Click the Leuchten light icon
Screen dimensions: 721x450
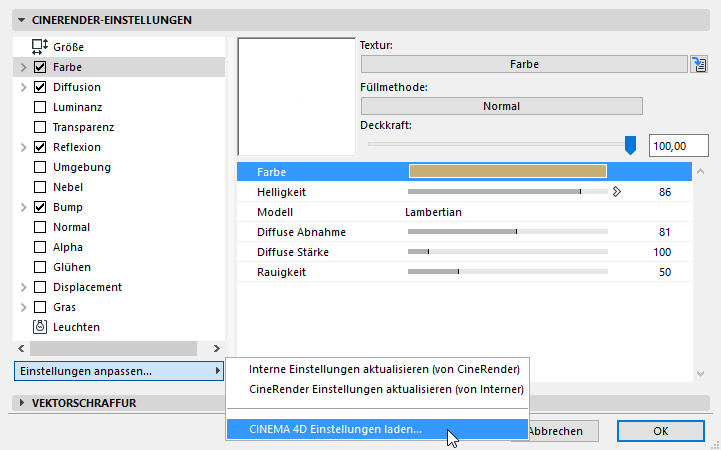[x=40, y=327]
